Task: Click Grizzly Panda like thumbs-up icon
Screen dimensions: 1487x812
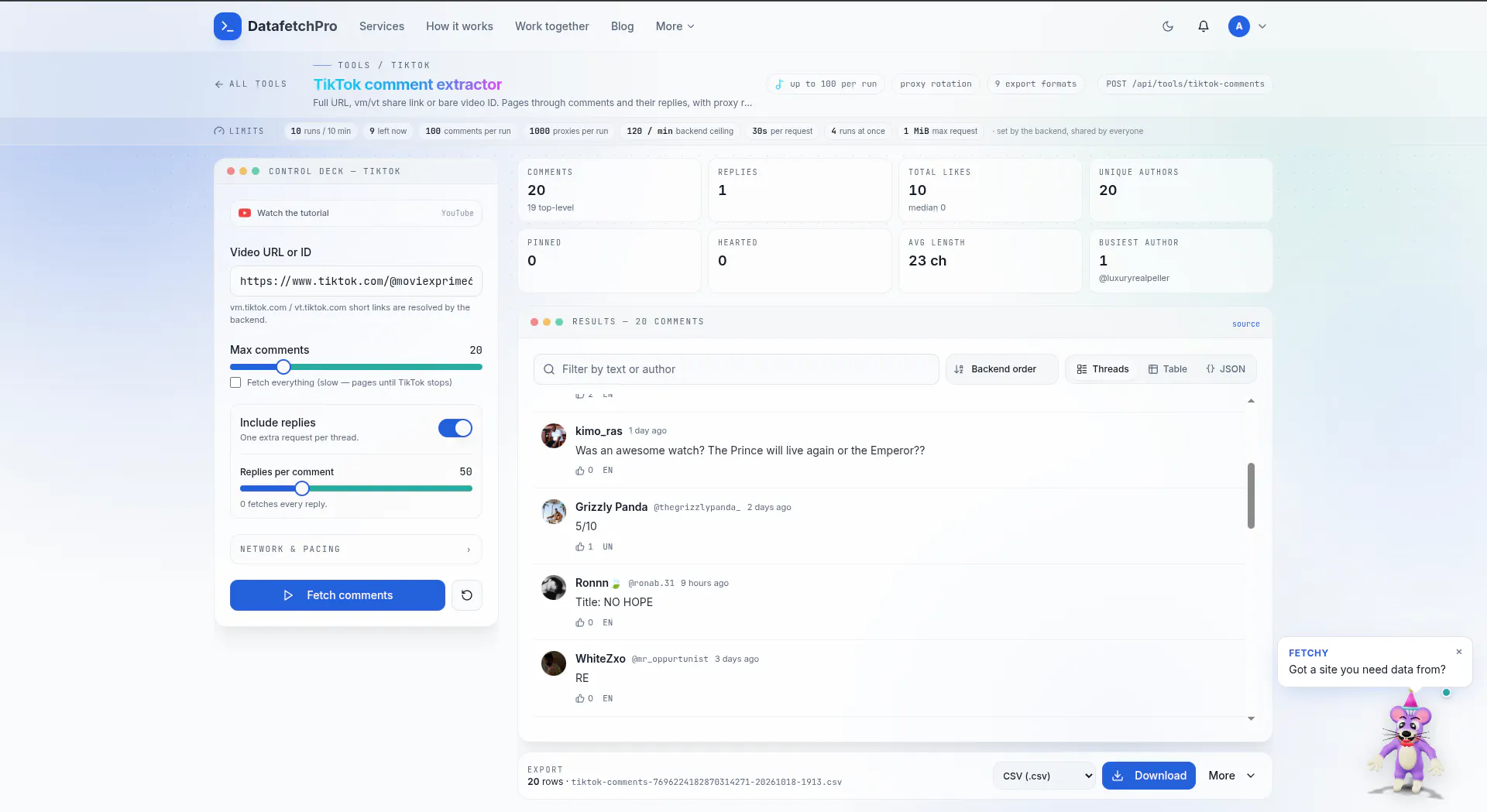Action: pyautogui.click(x=580, y=546)
